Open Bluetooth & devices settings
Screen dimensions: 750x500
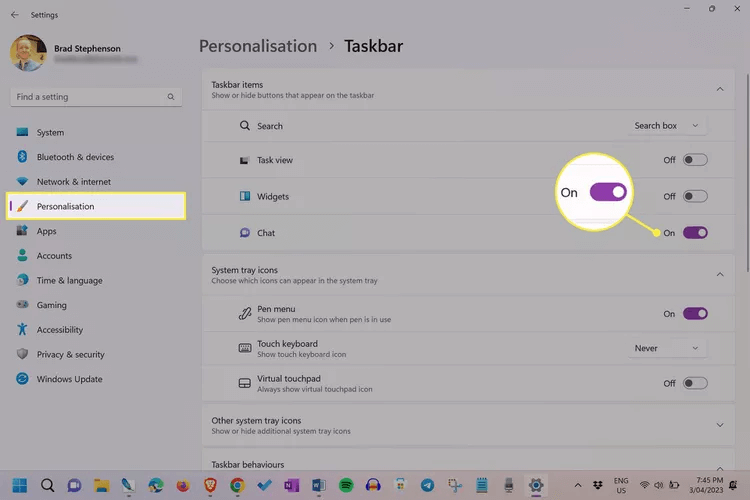[x=75, y=157]
